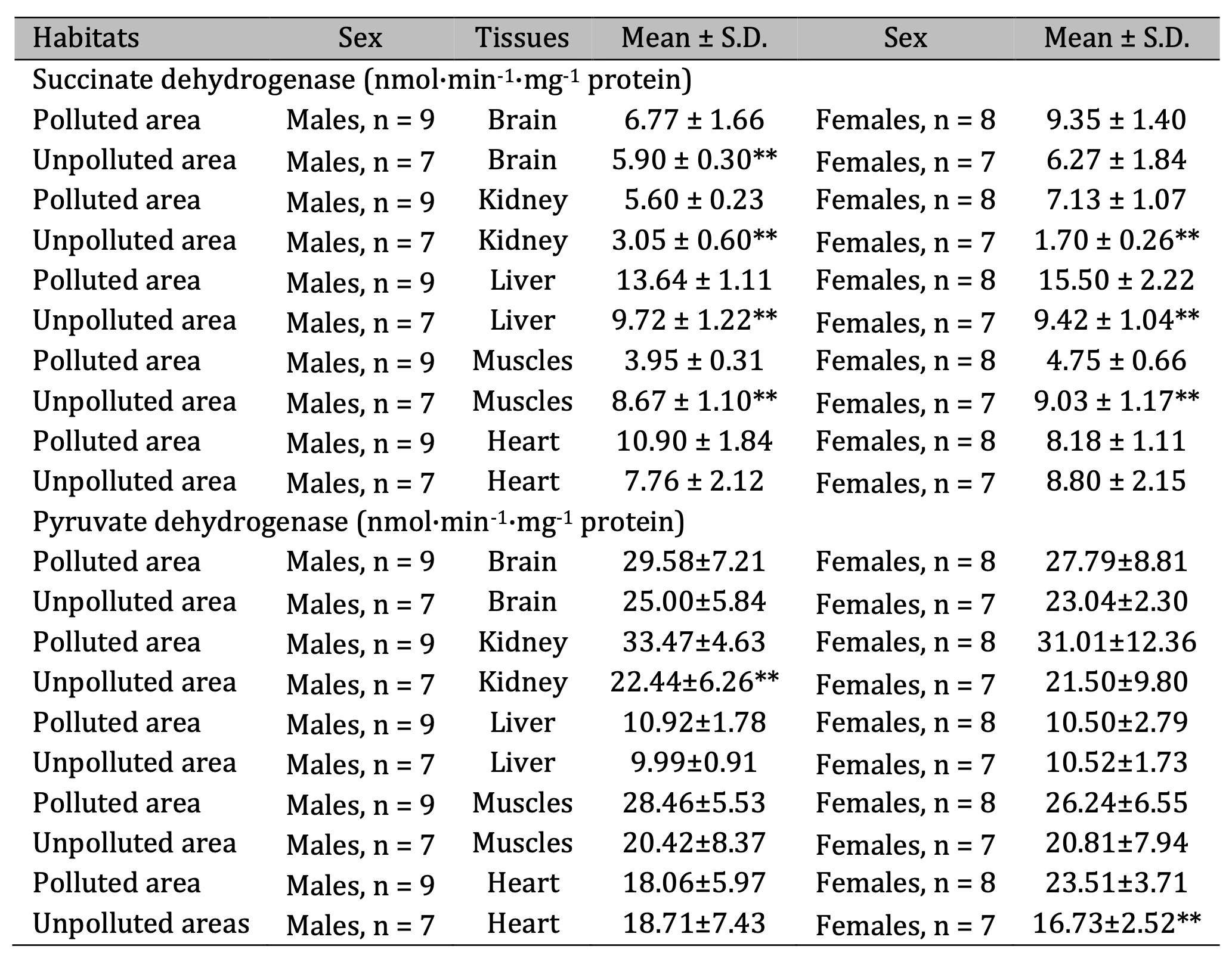Click the value 31.01±12.36
1232x974 pixels.
(1116, 642)
